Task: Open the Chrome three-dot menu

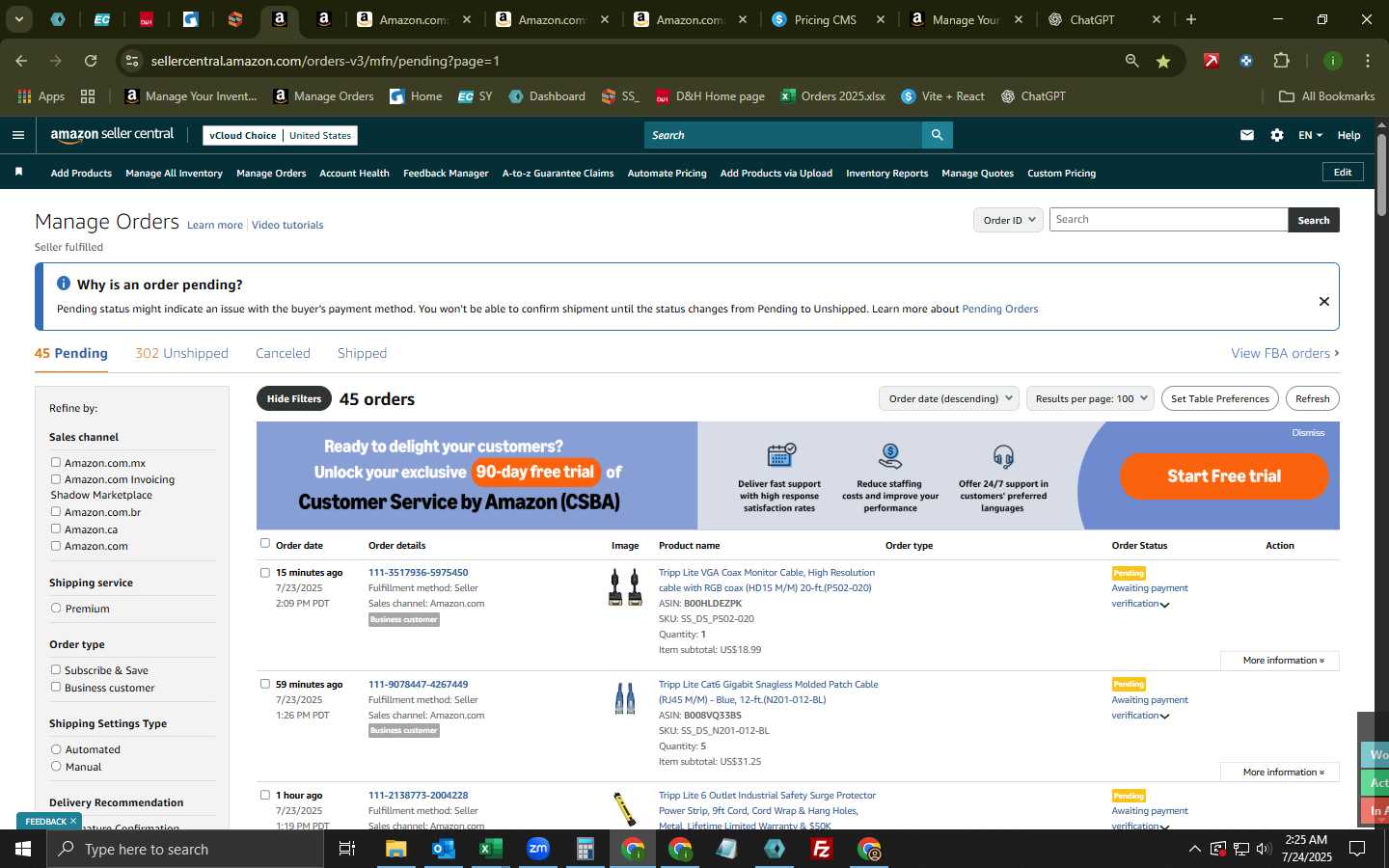Action: (1367, 61)
